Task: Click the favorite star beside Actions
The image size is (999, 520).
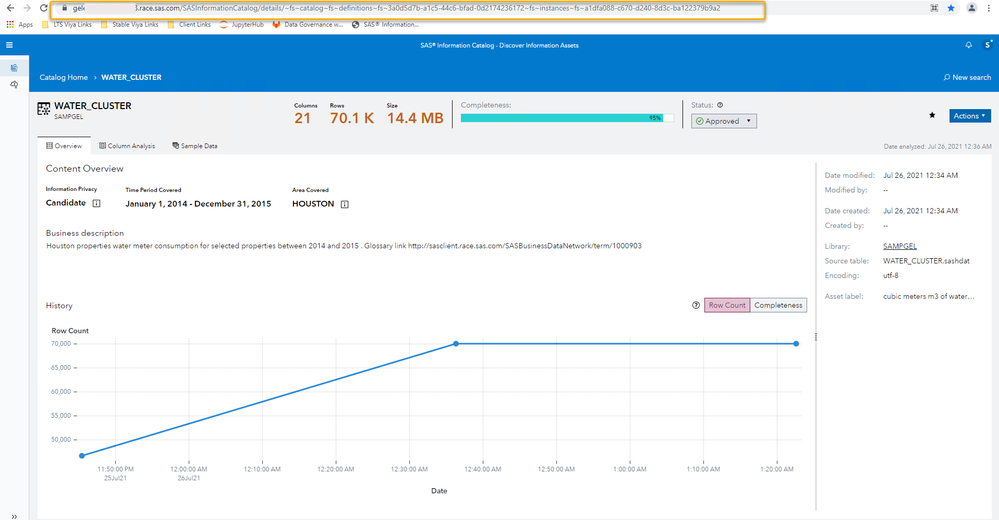Action: [933, 116]
